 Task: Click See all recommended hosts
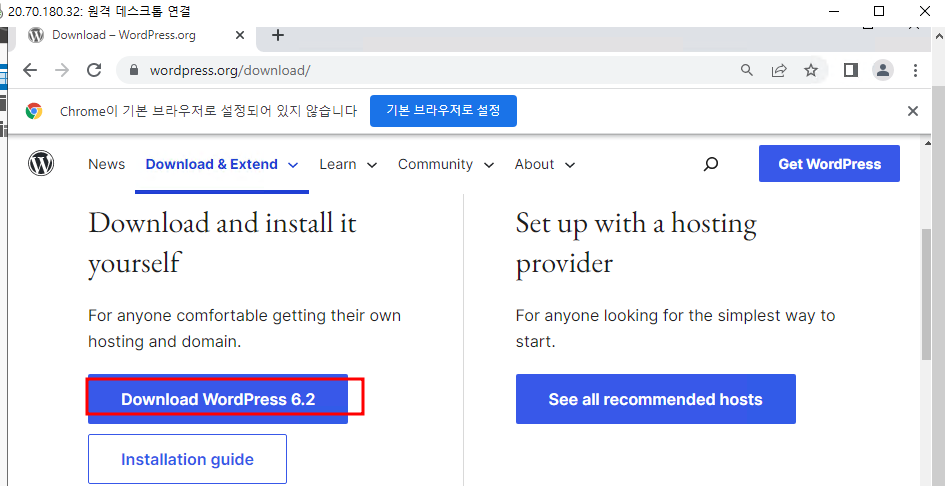[656, 399]
